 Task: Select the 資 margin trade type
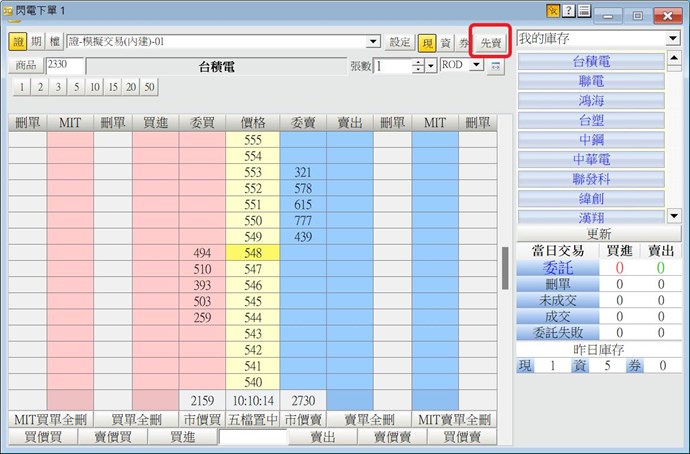[446, 42]
